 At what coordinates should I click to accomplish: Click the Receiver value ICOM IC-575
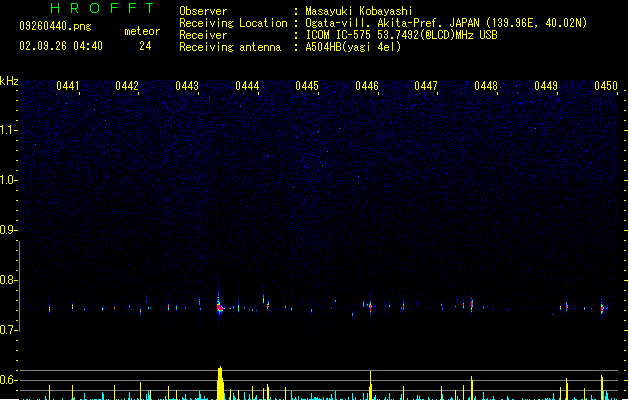point(339,35)
